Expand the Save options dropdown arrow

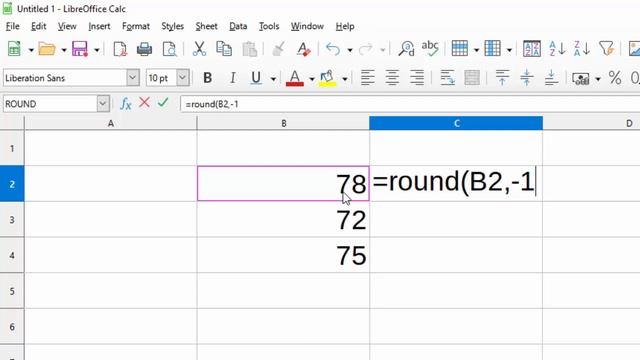coord(97,50)
